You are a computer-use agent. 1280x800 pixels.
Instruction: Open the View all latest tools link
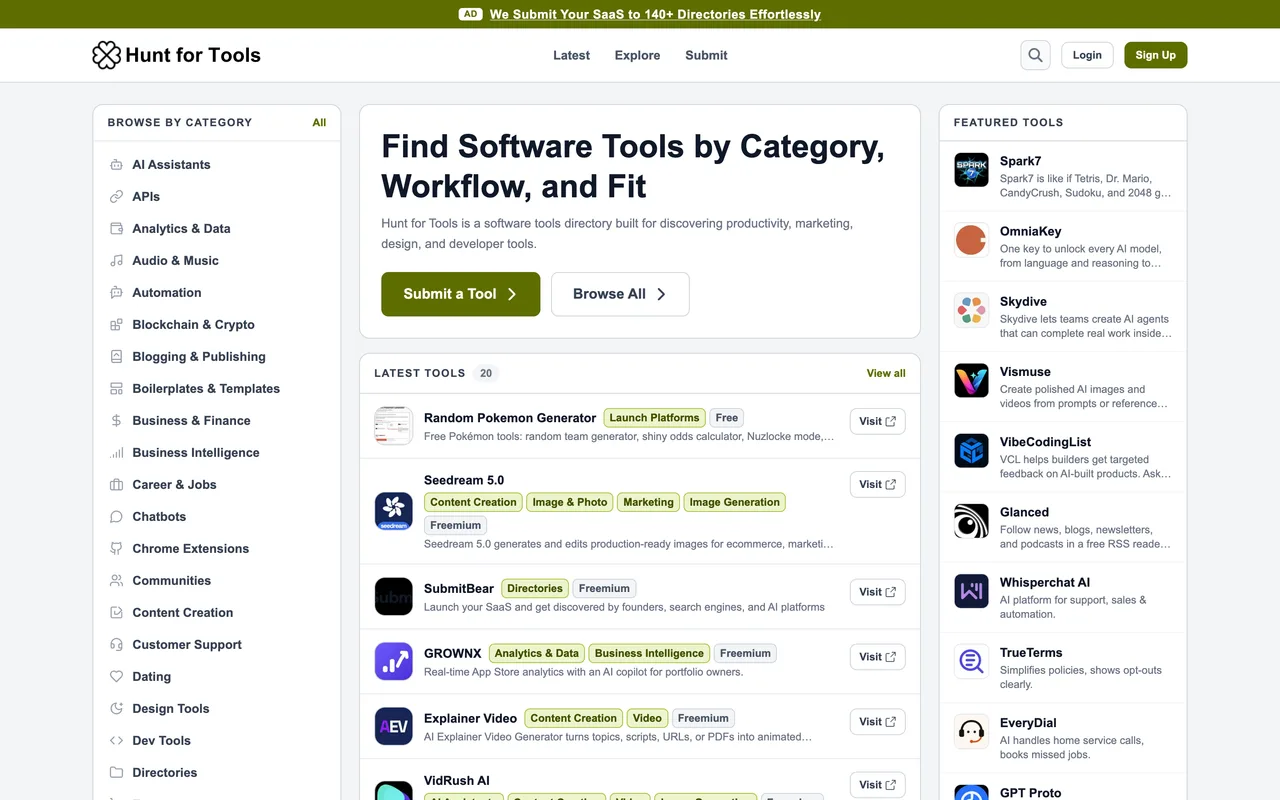[x=886, y=373]
